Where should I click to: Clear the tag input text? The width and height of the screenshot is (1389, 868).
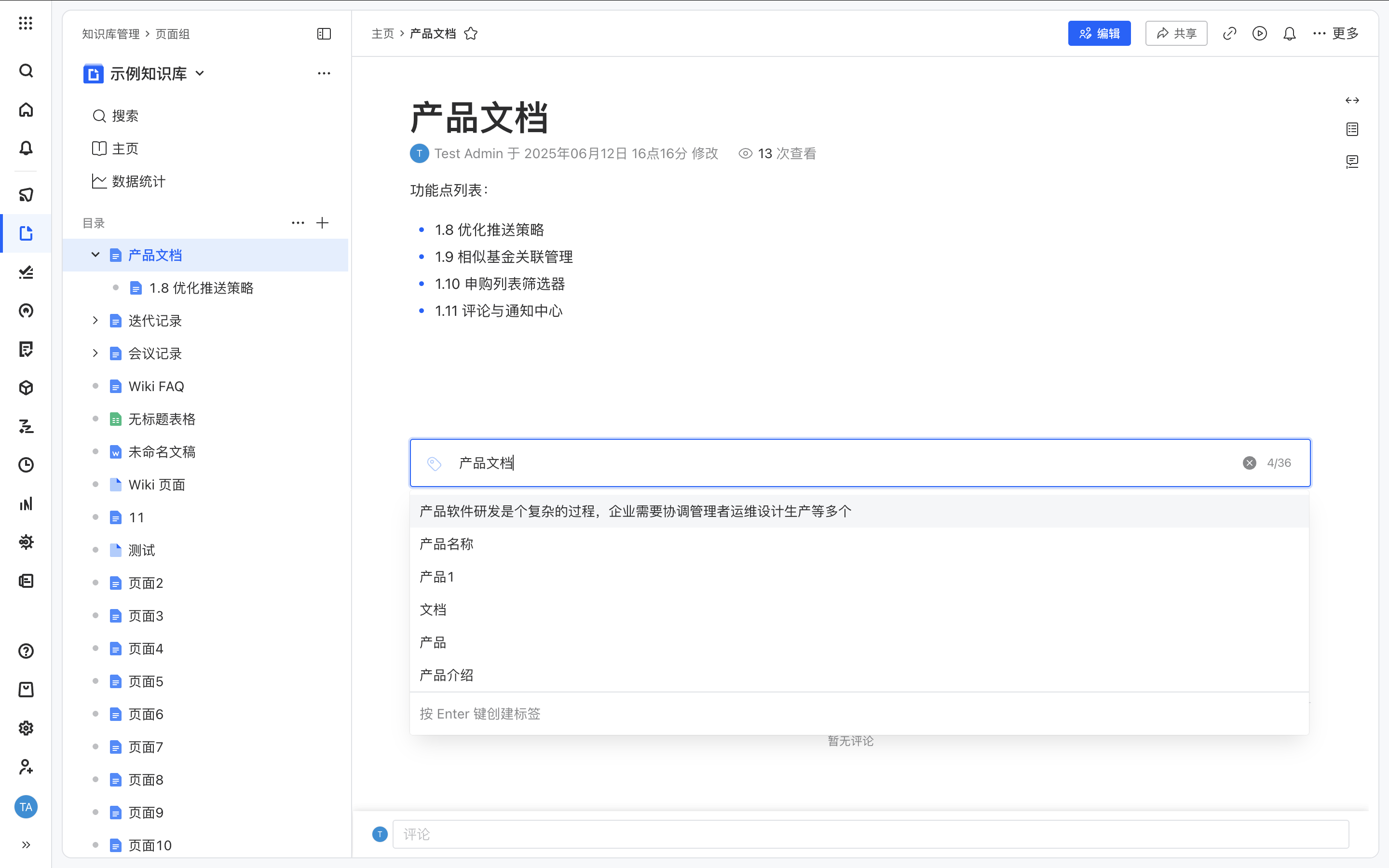click(x=1250, y=463)
